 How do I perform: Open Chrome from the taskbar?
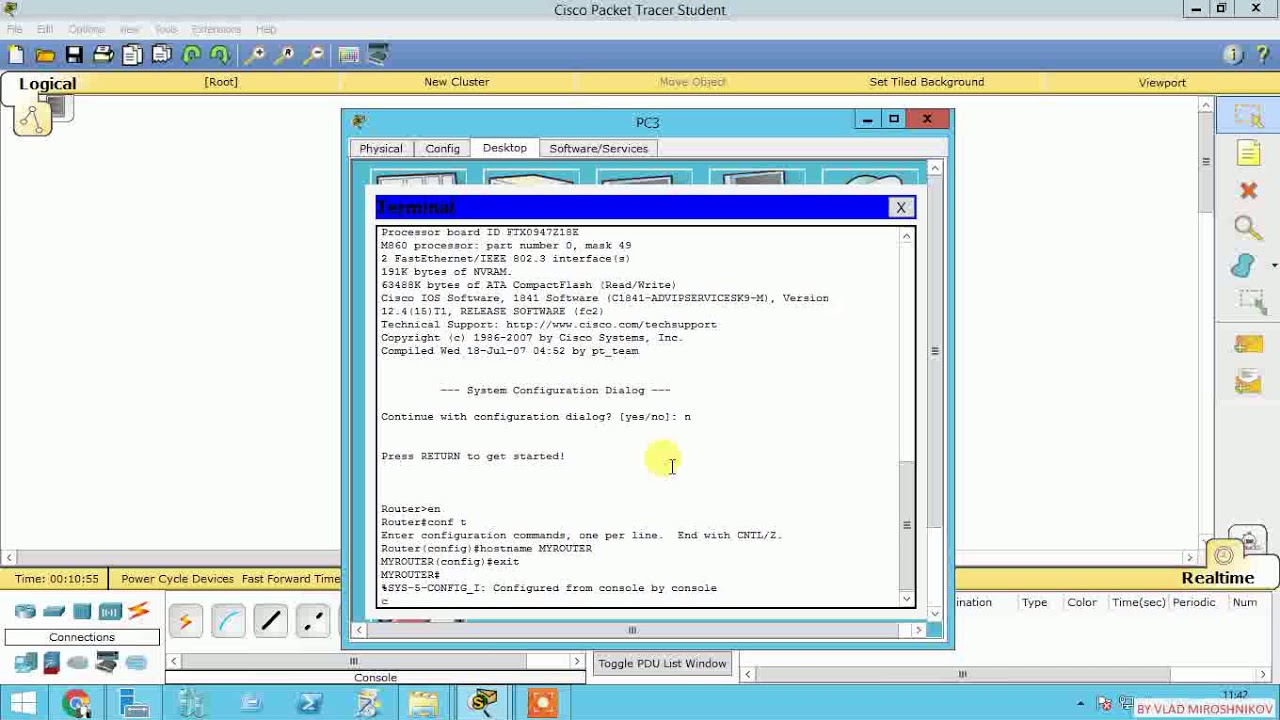pos(76,704)
